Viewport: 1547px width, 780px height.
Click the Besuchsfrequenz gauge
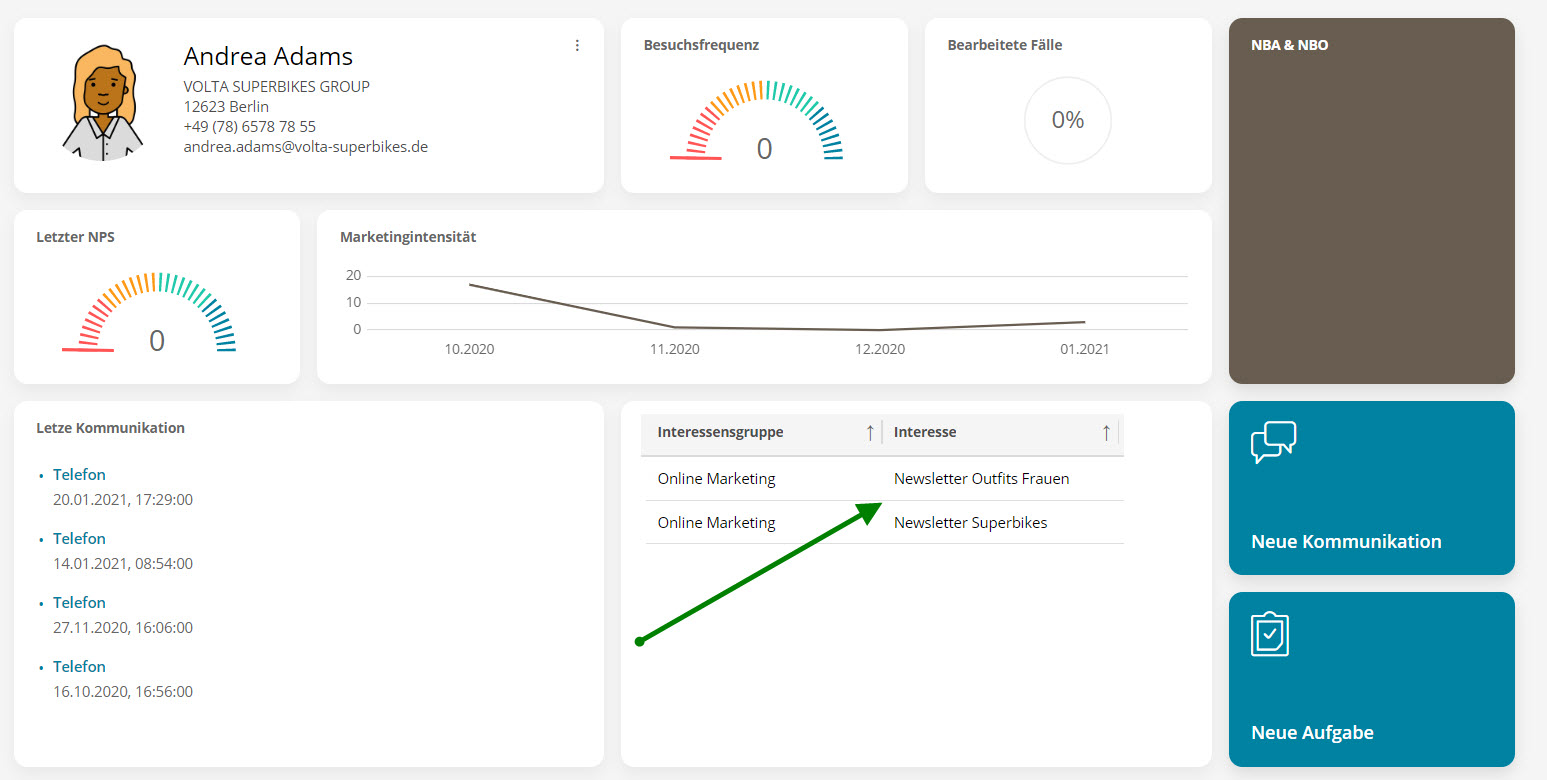[x=757, y=121]
